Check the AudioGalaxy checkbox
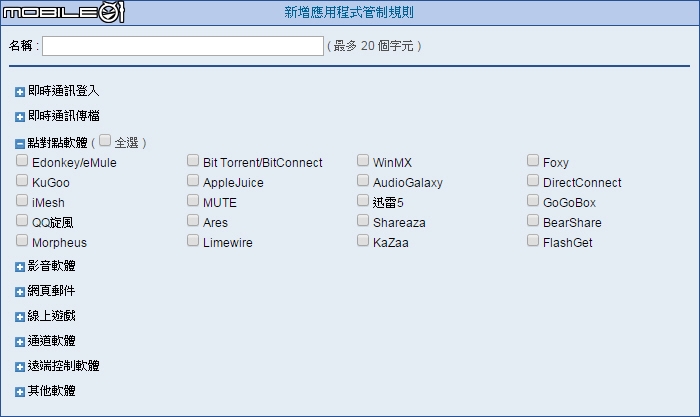Screen dimensions: 700x417 (x=363, y=180)
